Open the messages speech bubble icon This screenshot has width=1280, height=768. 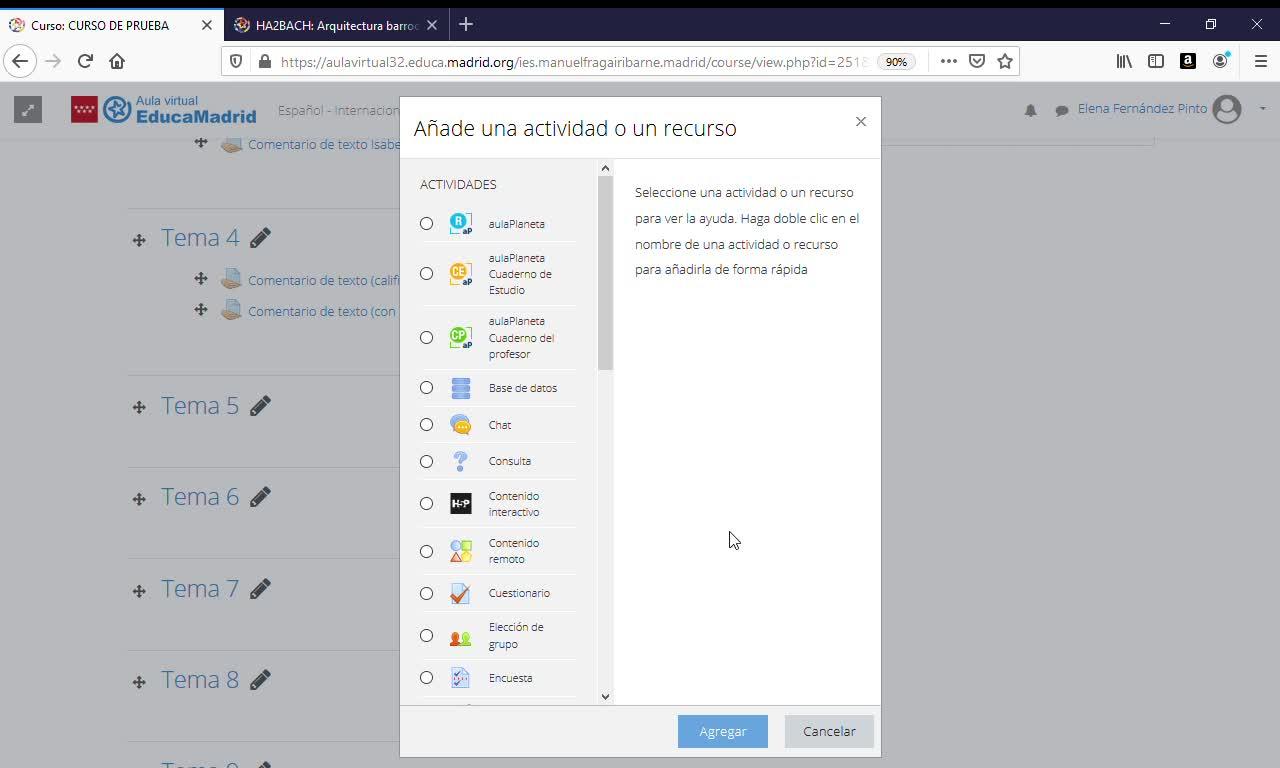(1062, 110)
